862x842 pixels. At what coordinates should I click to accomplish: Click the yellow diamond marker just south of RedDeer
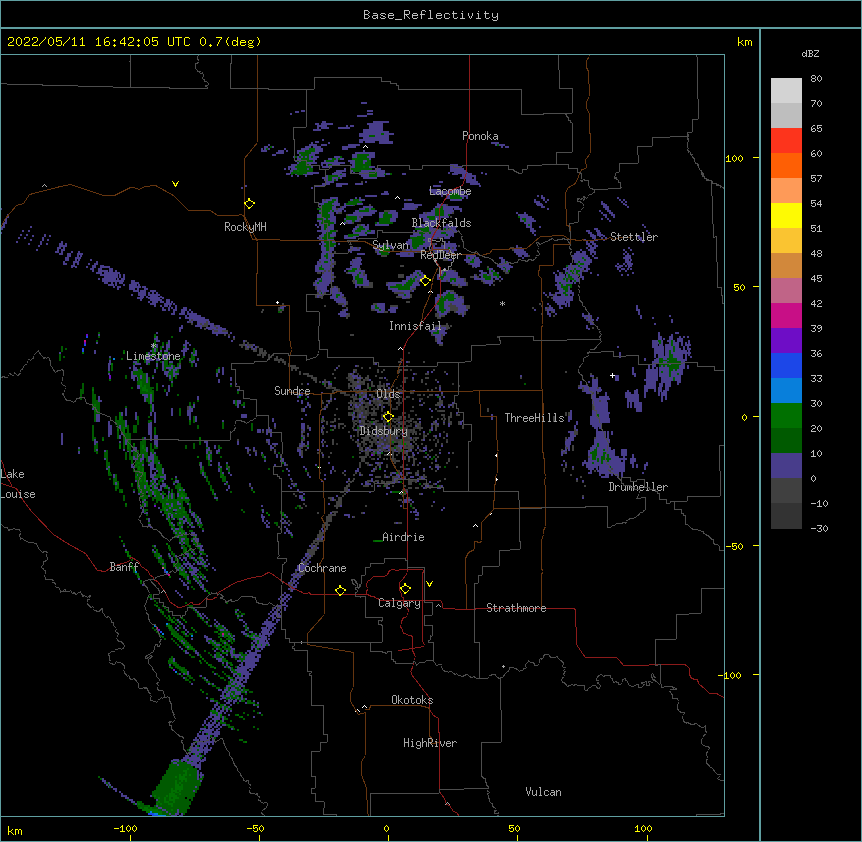pos(425,281)
